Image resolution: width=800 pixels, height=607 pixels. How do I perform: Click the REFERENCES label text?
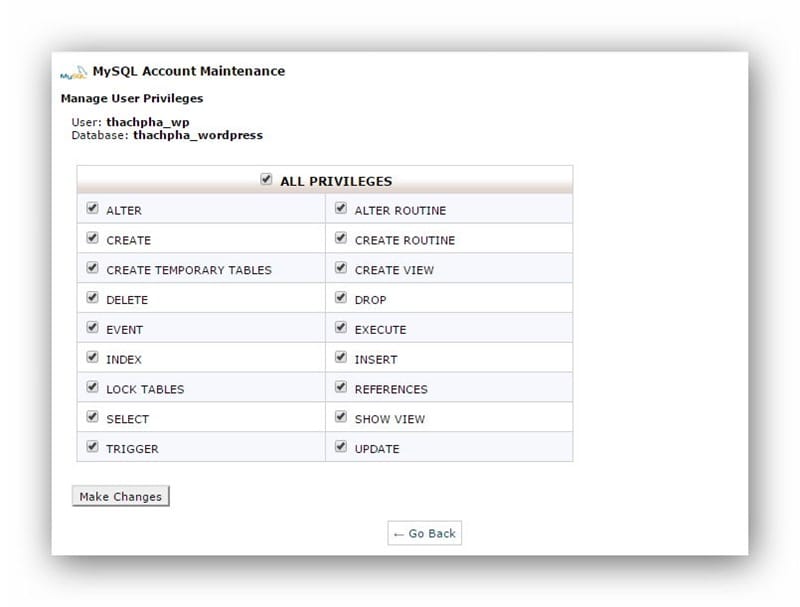point(391,390)
